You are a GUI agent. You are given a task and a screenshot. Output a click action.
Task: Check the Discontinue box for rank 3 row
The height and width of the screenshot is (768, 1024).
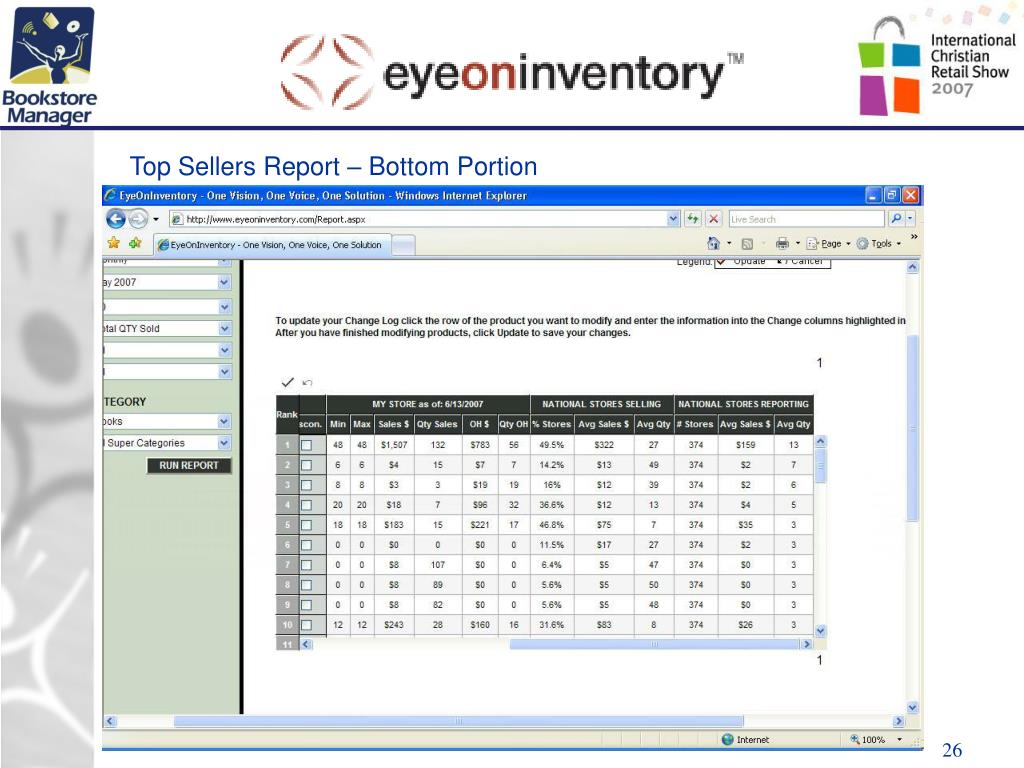pyautogui.click(x=306, y=485)
